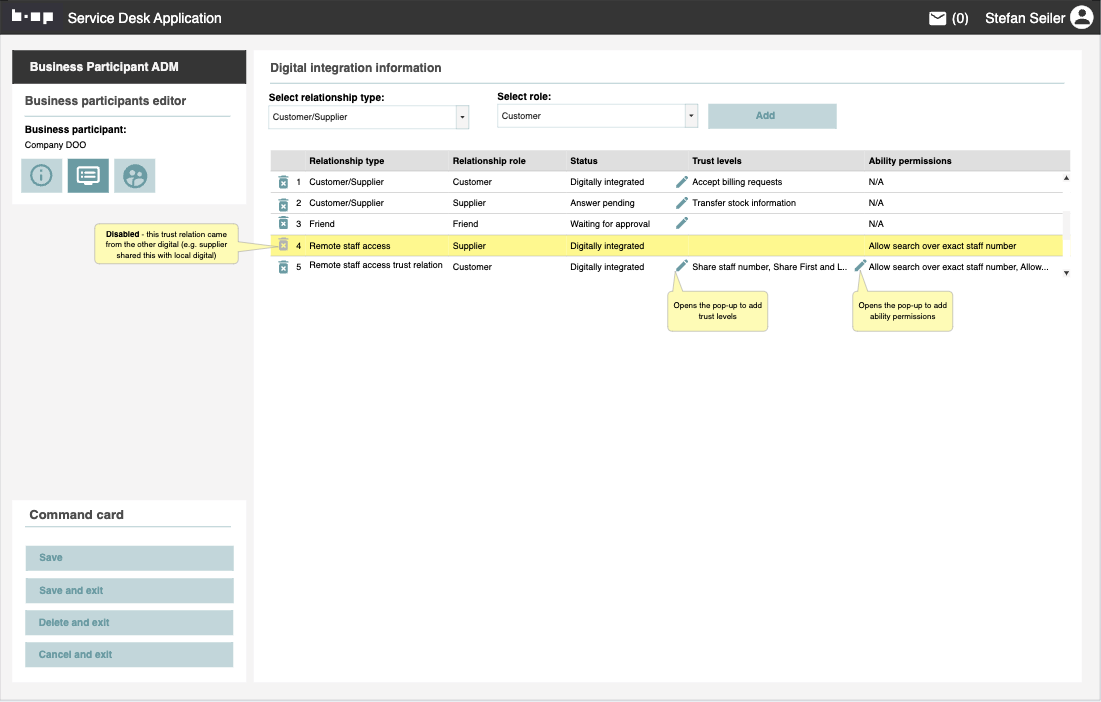This screenshot has height=702, width=1101.
Task: Open the business participant info icon
Action: (41, 175)
